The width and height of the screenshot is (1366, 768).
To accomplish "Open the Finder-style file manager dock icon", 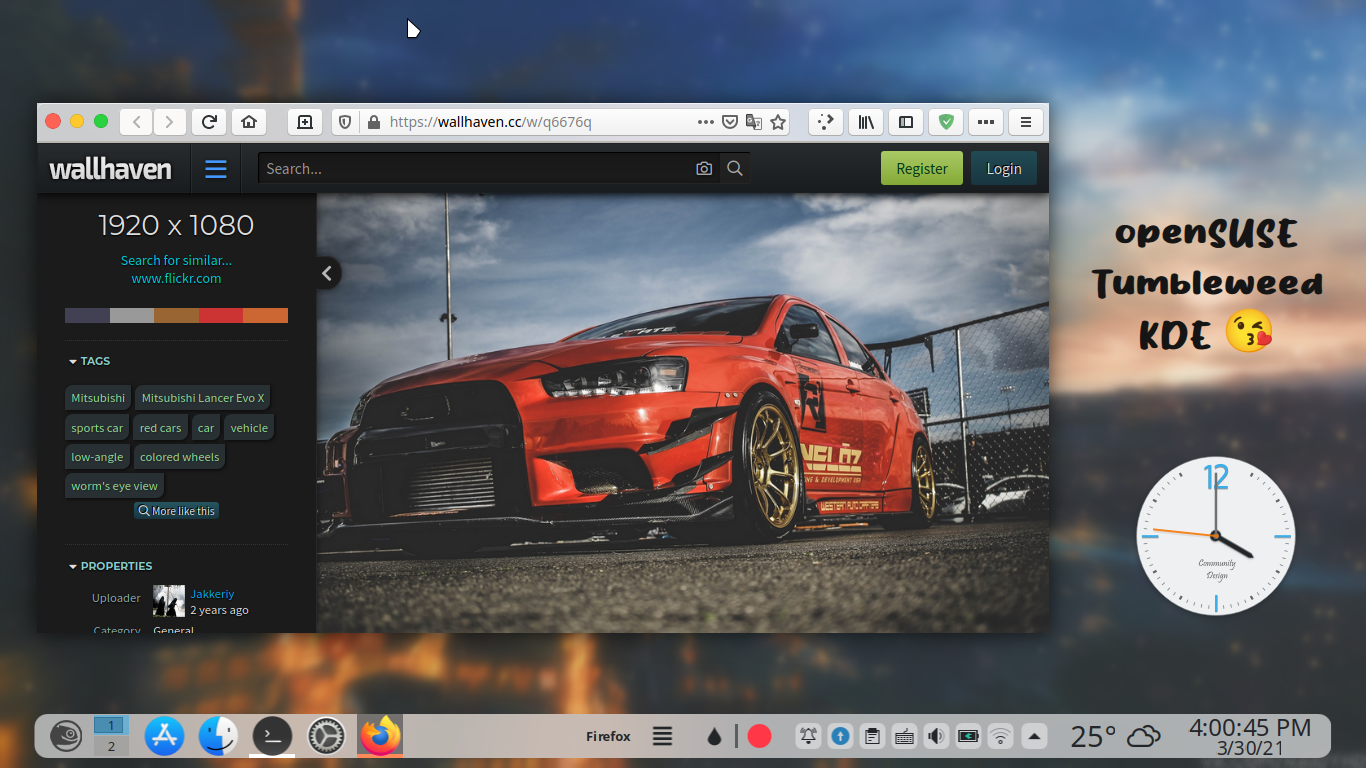I will point(218,736).
